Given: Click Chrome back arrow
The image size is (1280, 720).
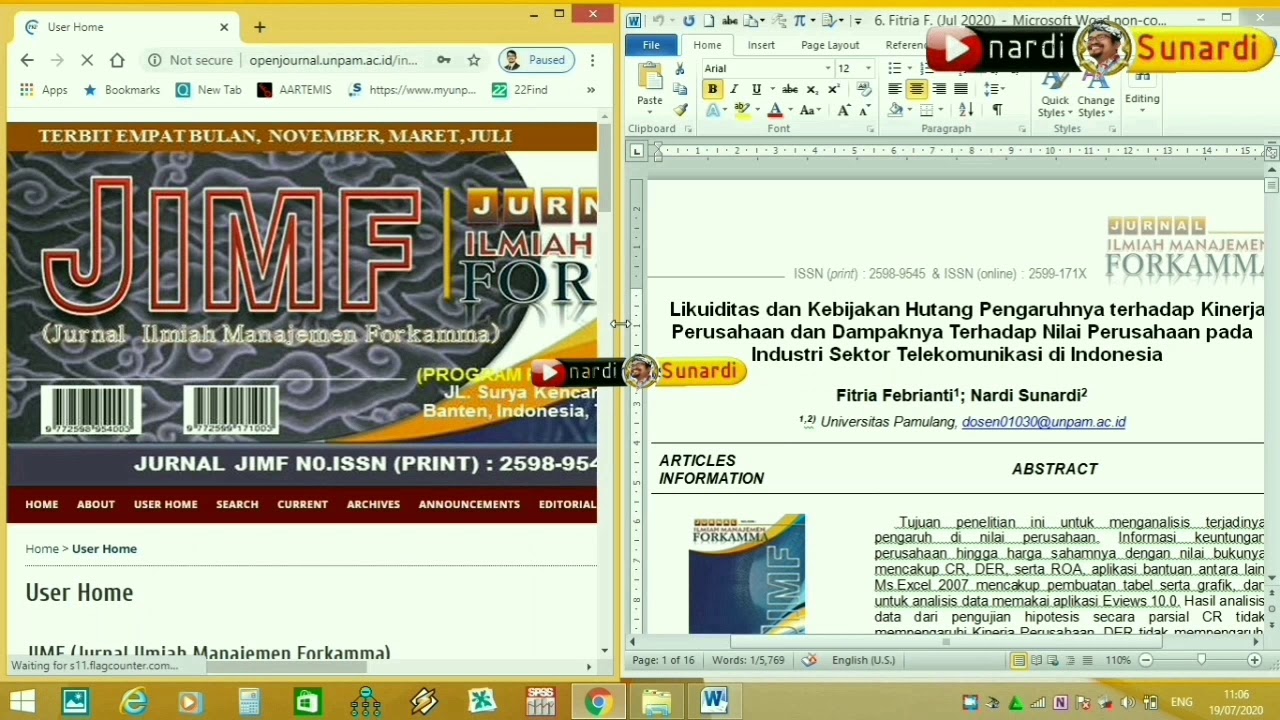Looking at the screenshot, I should click(x=27, y=60).
